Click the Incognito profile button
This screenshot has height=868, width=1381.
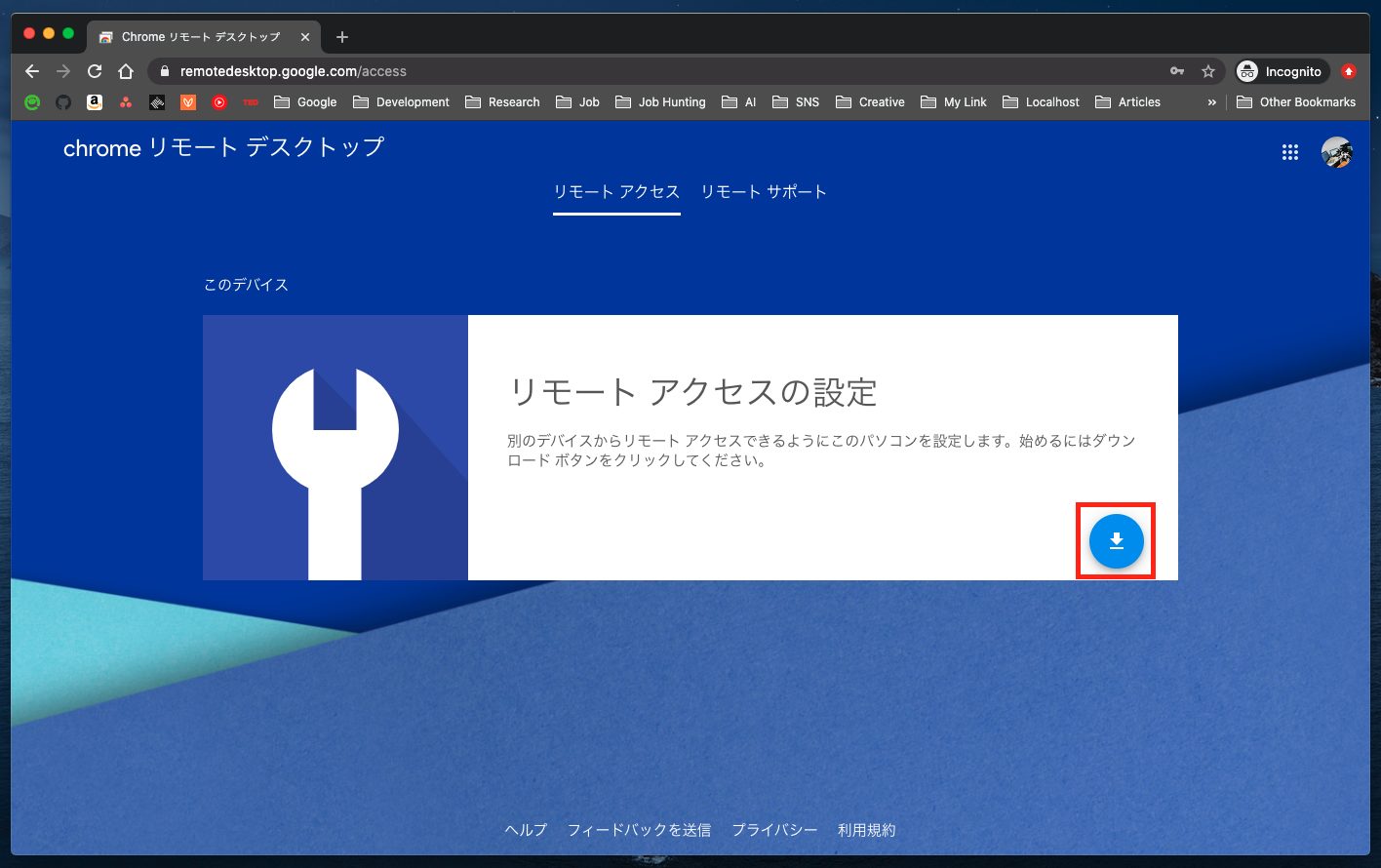[x=1282, y=71]
